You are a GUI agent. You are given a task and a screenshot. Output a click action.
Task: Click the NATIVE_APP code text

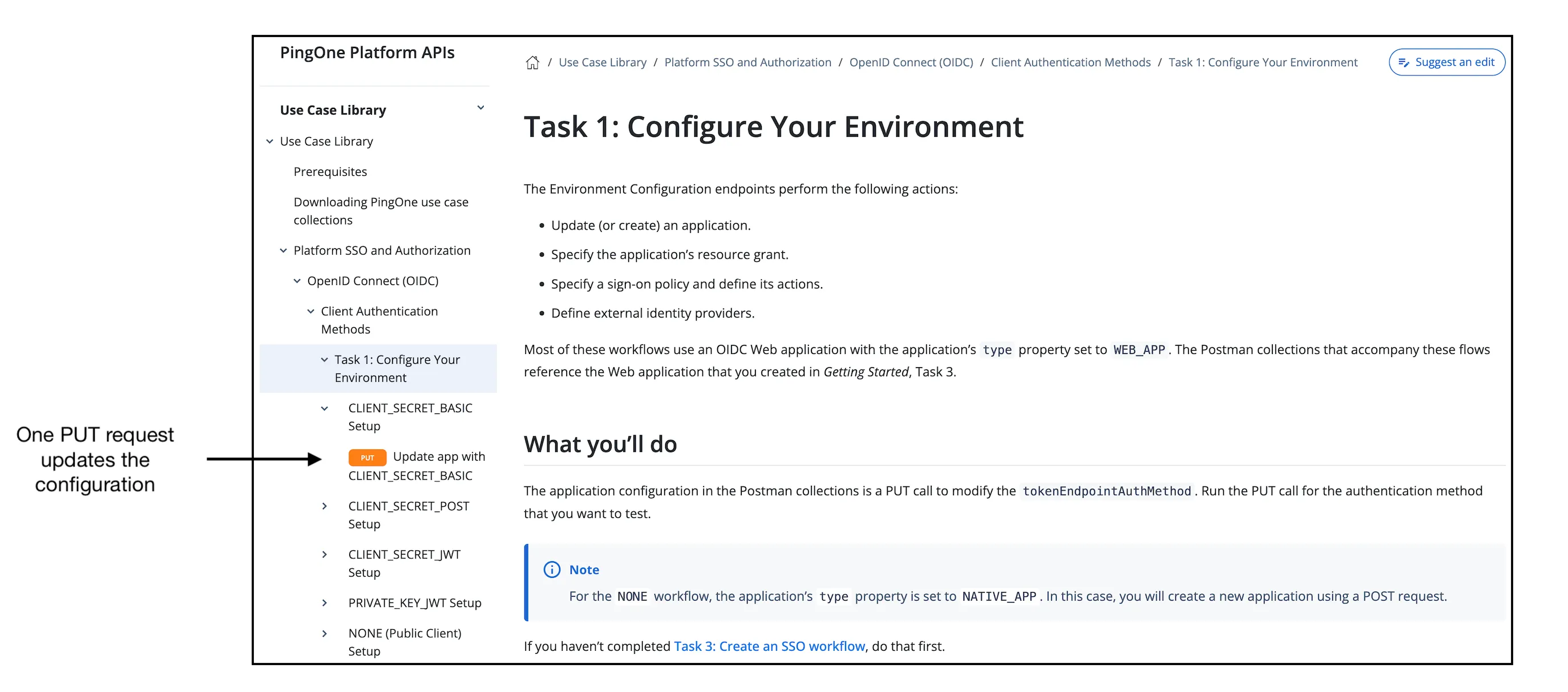point(999,596)
